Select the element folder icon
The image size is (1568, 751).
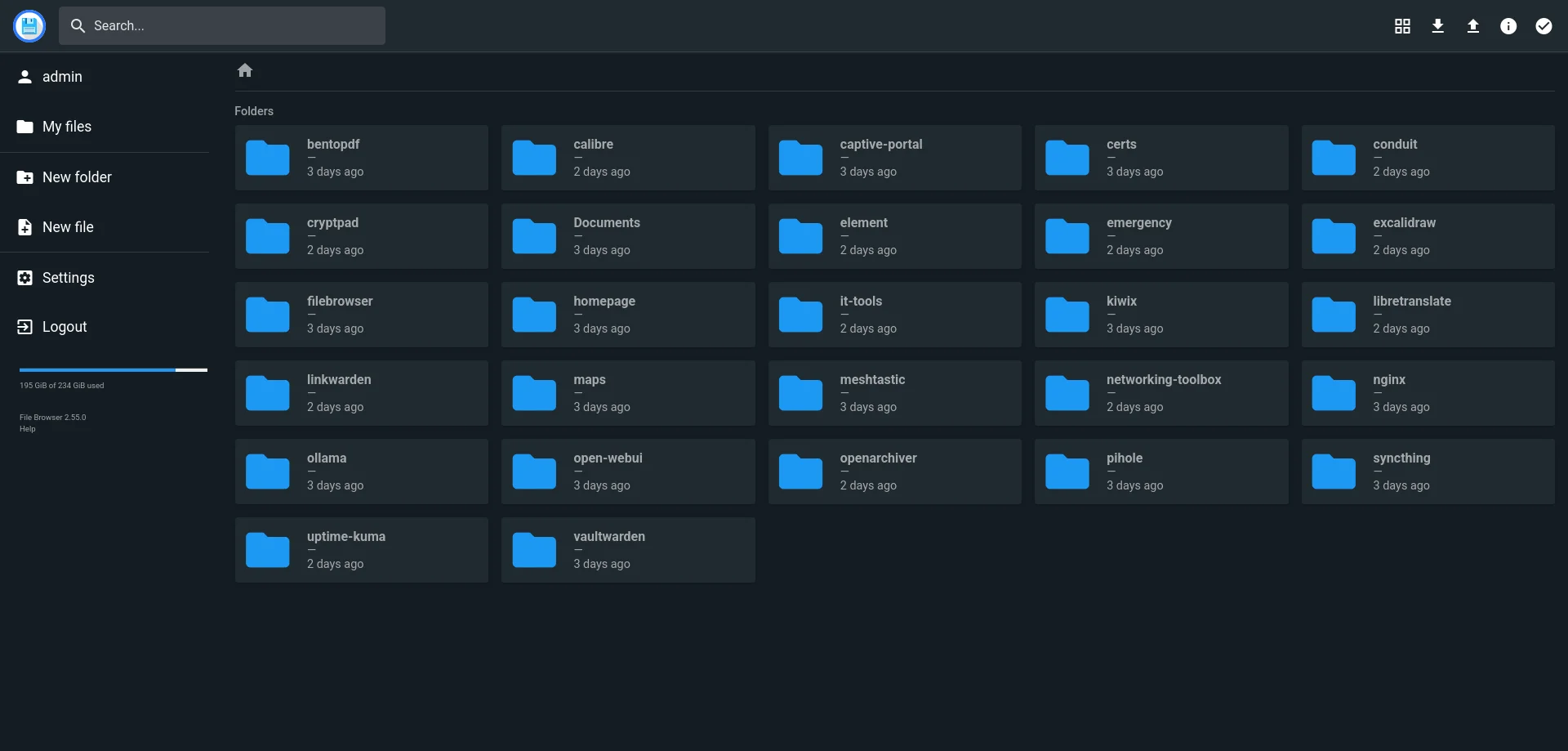tap(800, 236)
